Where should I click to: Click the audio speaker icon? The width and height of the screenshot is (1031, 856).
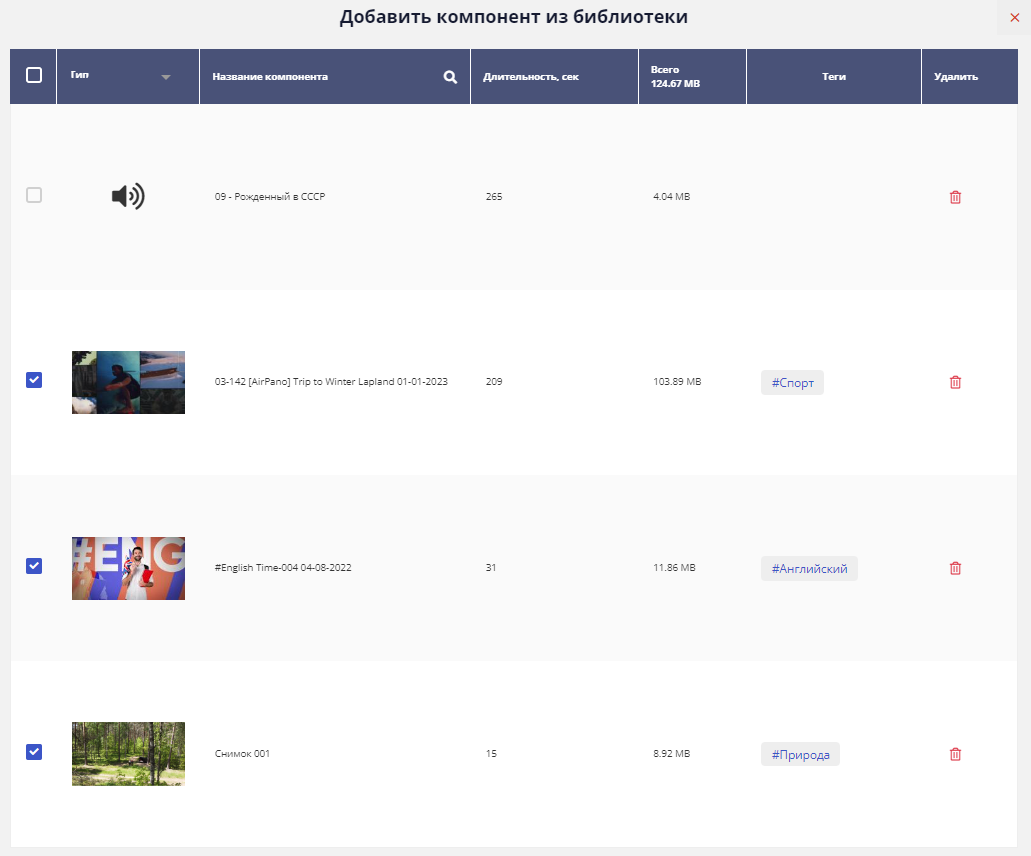click(x=128, y=197)
